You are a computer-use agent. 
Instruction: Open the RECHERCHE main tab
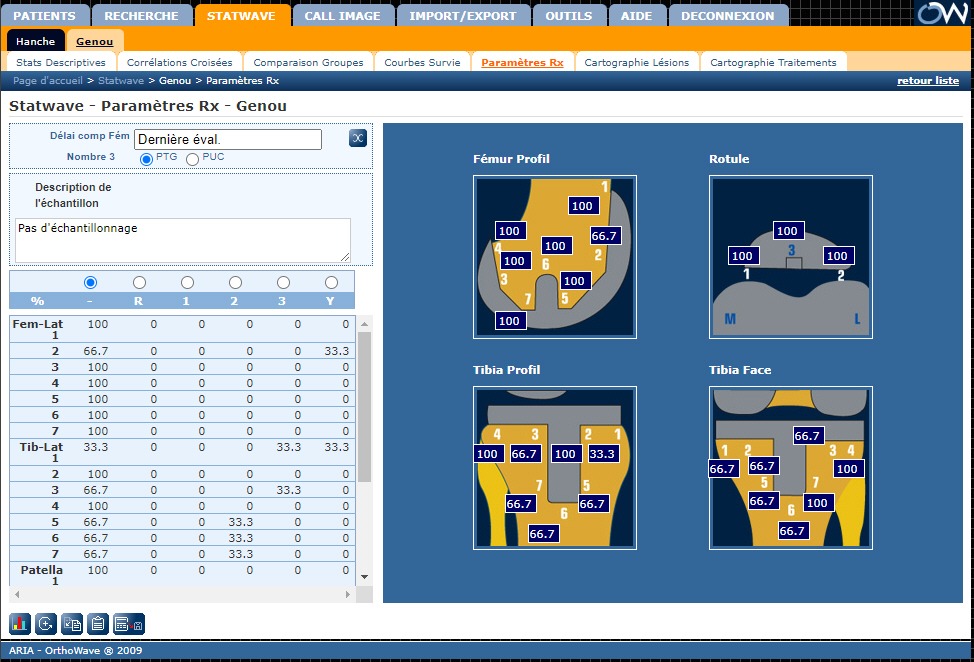click(142, 16)
